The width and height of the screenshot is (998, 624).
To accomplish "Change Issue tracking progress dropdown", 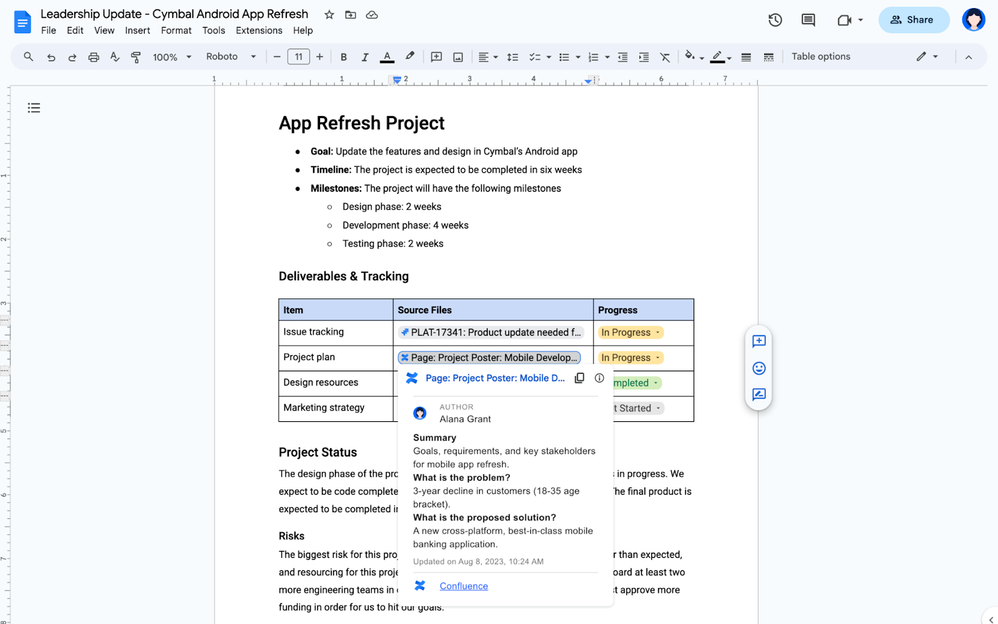I will (630, 332).
